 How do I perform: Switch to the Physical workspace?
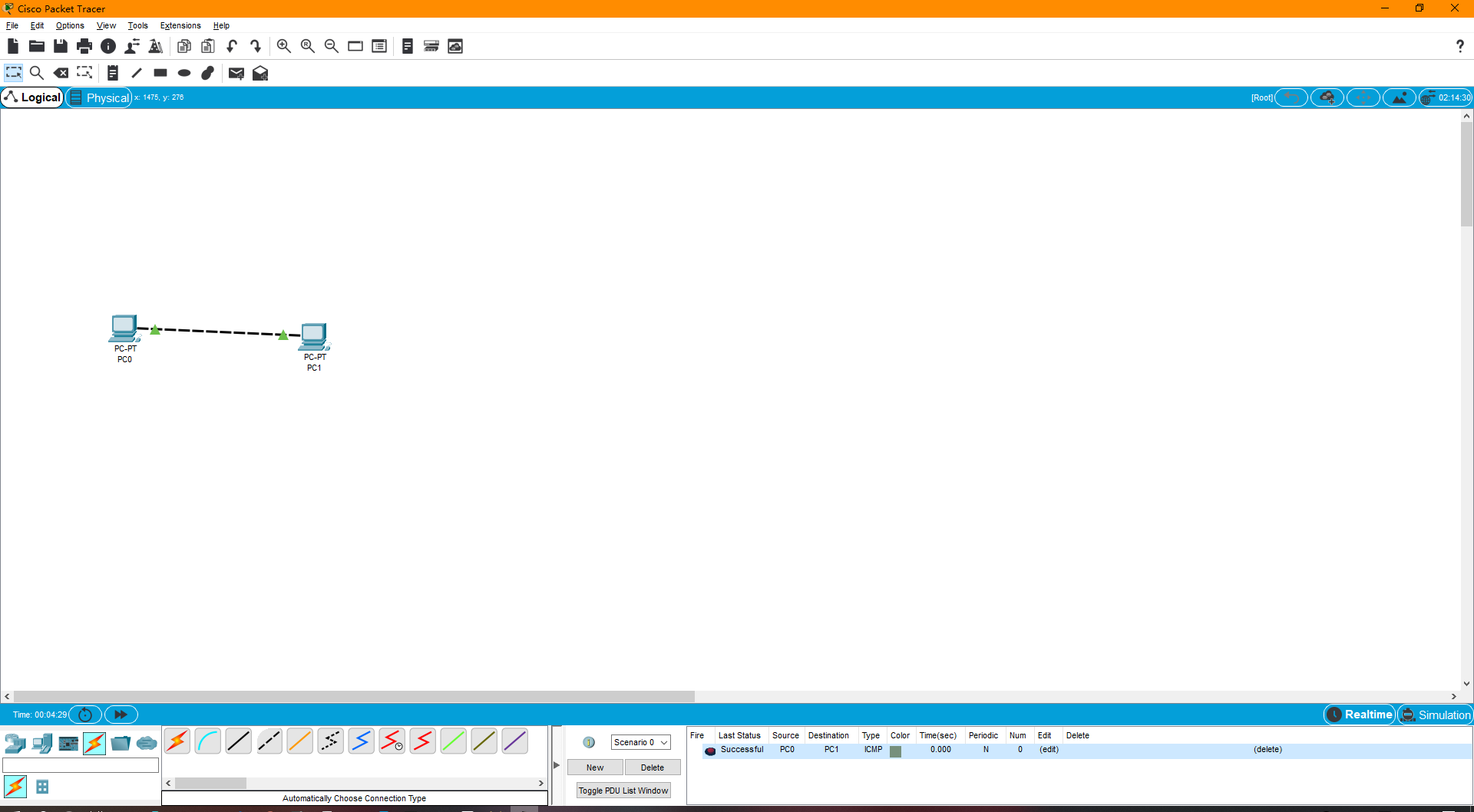[x=98, y=97]
